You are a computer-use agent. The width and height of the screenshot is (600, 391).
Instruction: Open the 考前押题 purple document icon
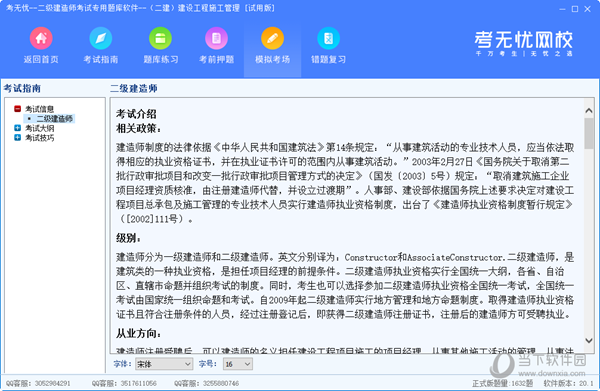(216, 38)
